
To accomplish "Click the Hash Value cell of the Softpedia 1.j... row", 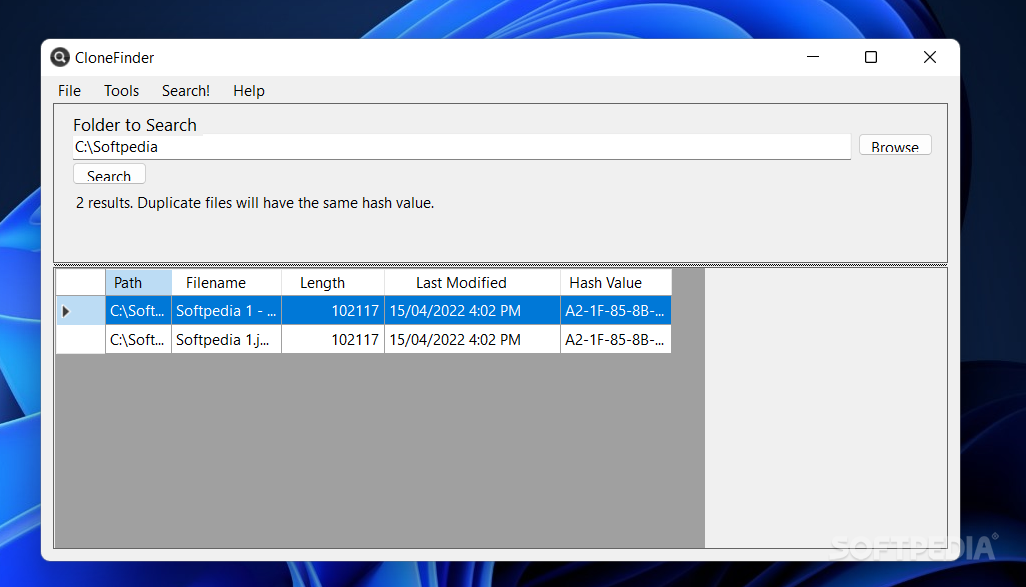I will (616, 340).
